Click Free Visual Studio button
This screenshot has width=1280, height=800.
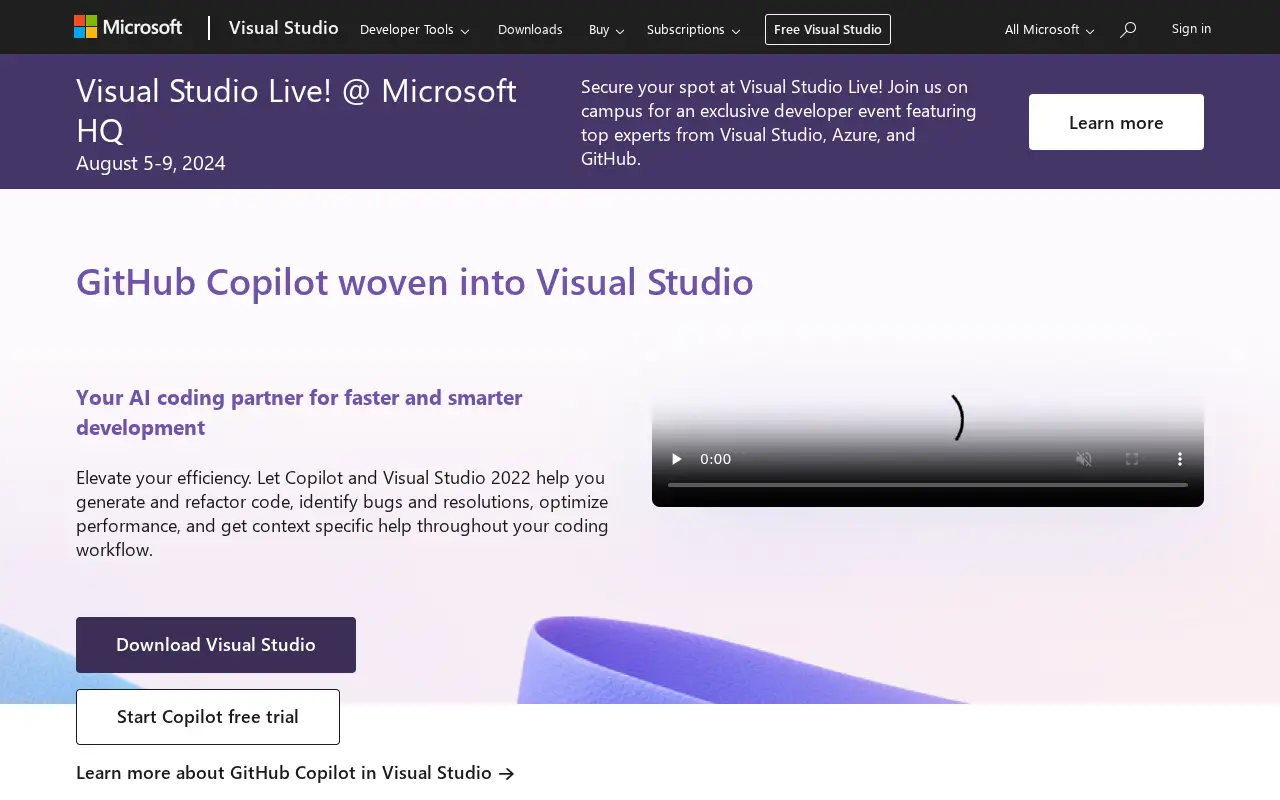click(x=828, y=30)
